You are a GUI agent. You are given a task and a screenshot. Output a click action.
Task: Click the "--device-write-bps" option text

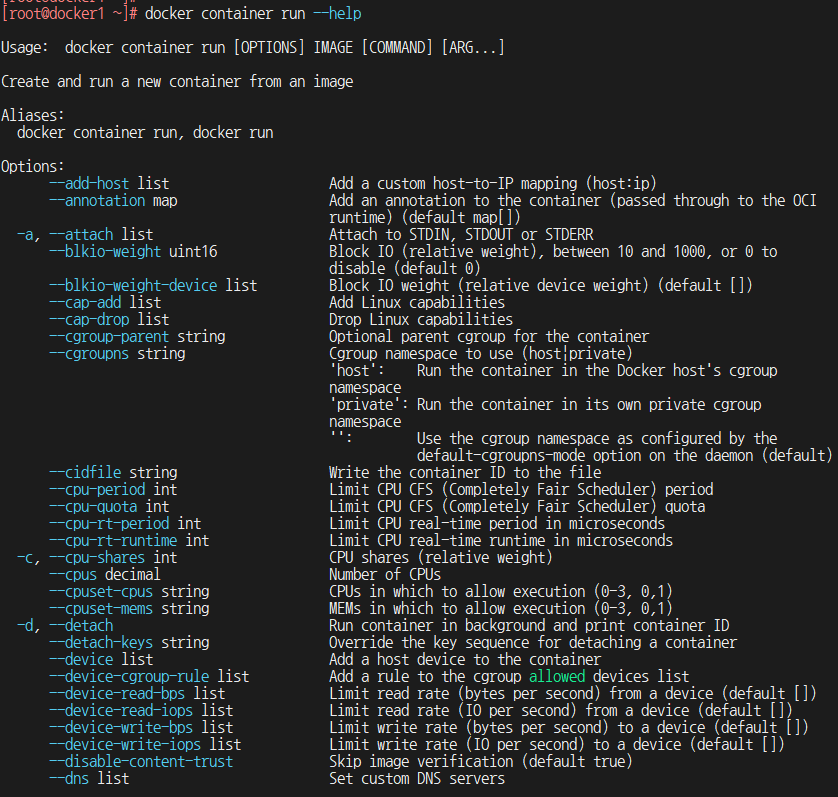[x=121, y=728]
